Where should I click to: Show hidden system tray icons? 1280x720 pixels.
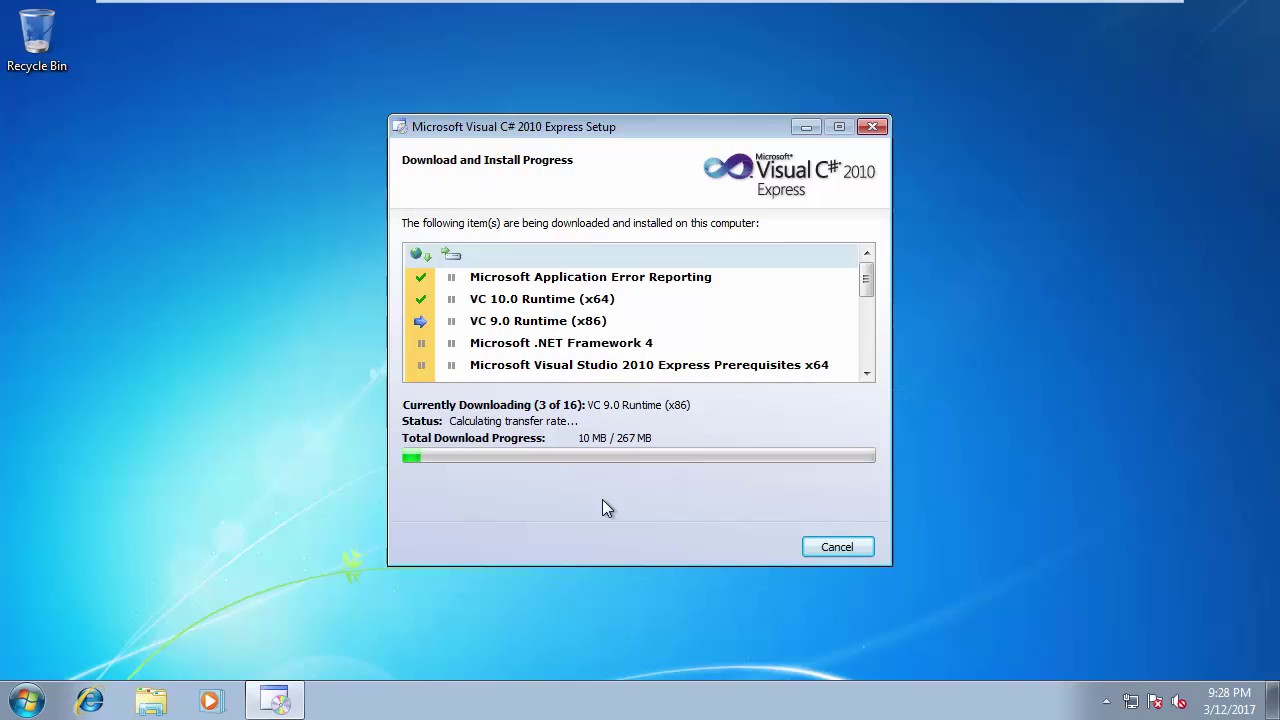1106,702
